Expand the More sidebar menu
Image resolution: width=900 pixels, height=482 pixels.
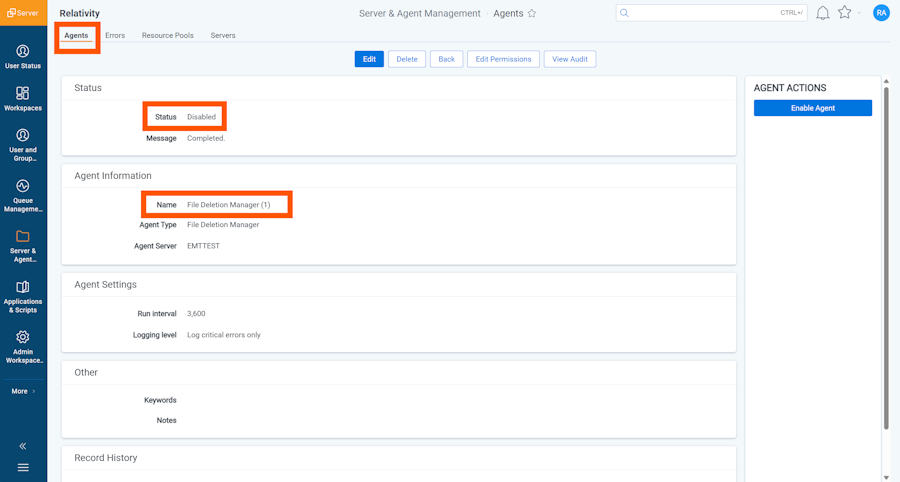click(x=22, y=391)
